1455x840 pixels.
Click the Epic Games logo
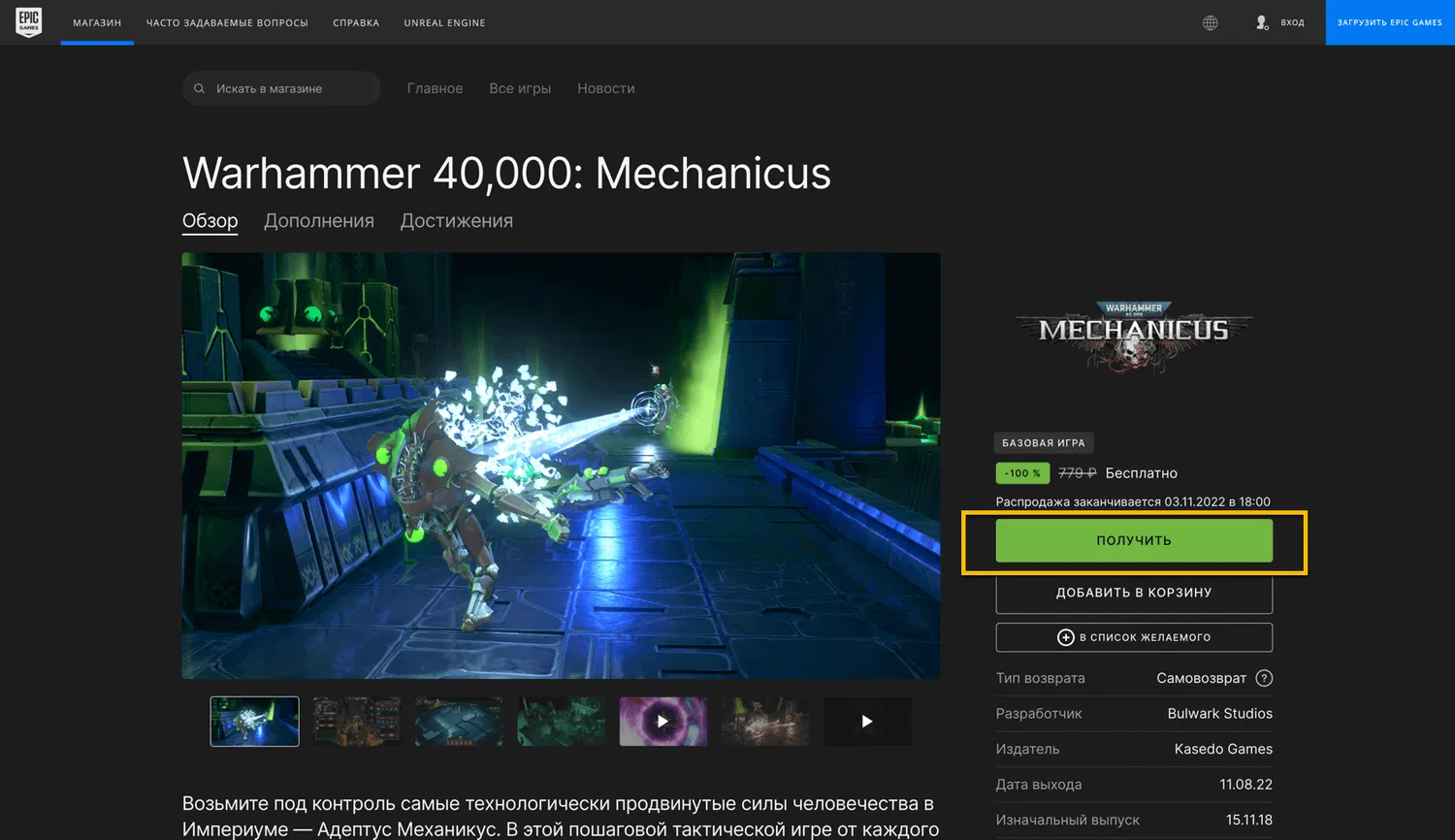[29, 22]
